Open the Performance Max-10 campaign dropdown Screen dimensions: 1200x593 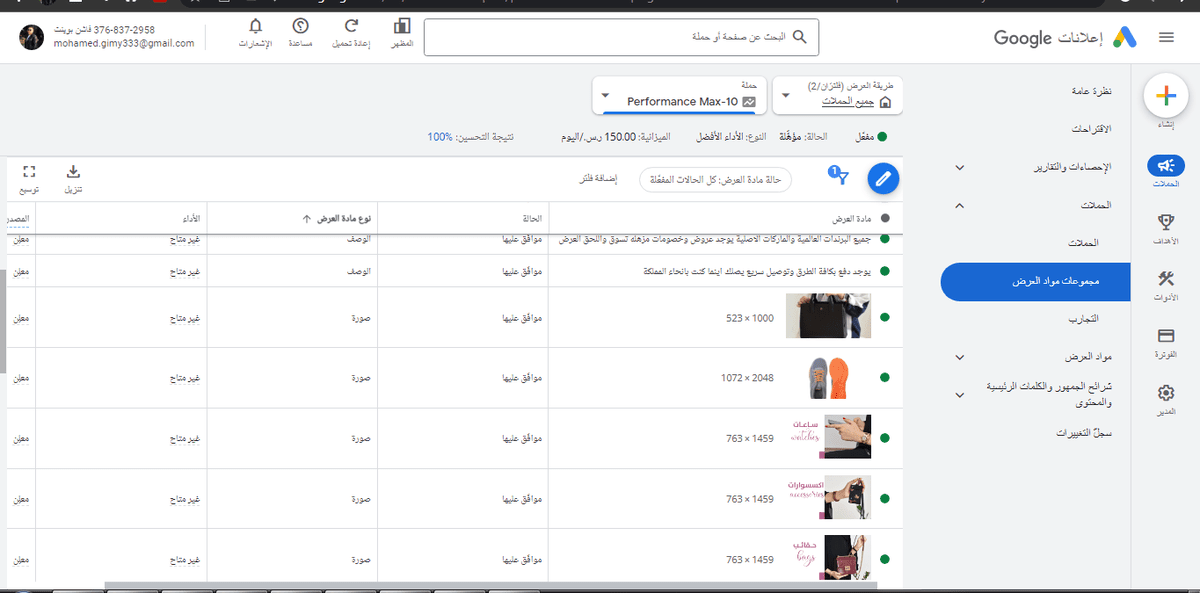pyautogui.click(x=679, y=96)
